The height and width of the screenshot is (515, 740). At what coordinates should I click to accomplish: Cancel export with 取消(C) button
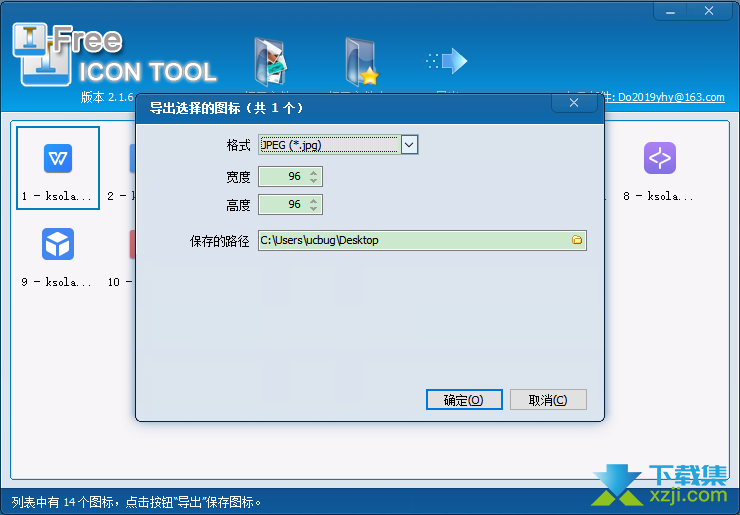[548, 400]
